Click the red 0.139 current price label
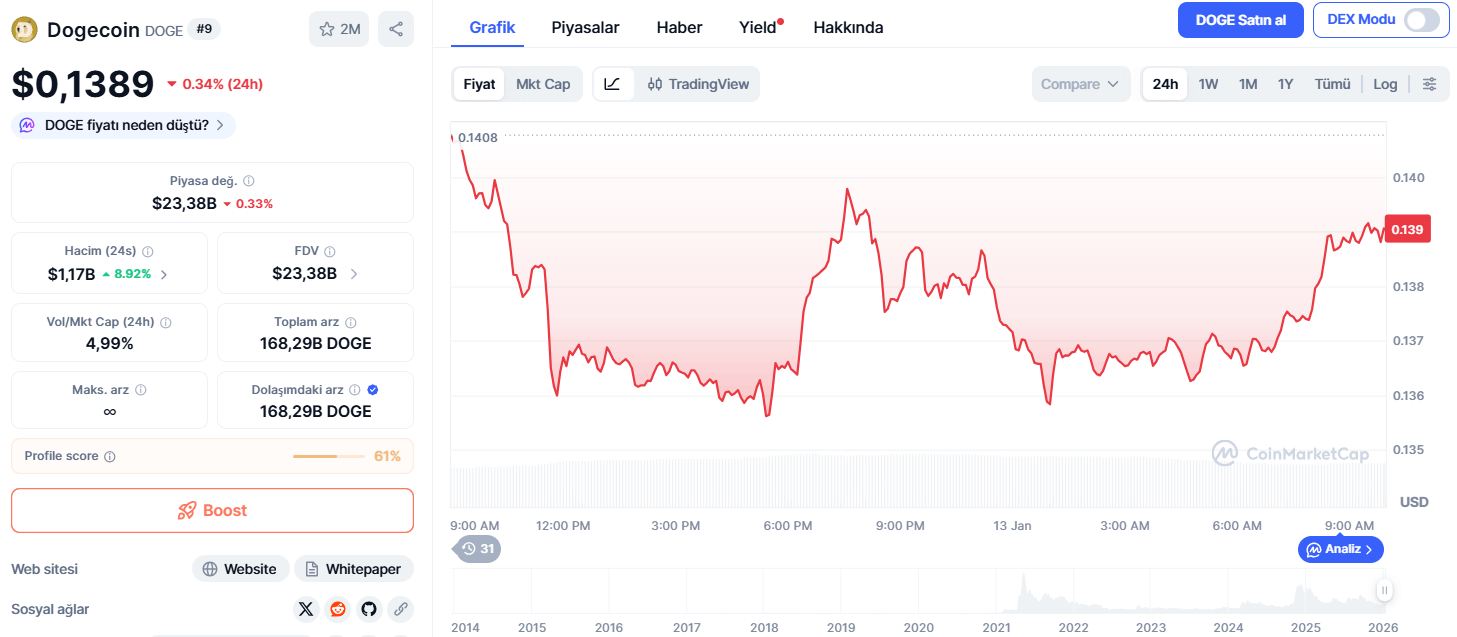 click(1408, 230)
